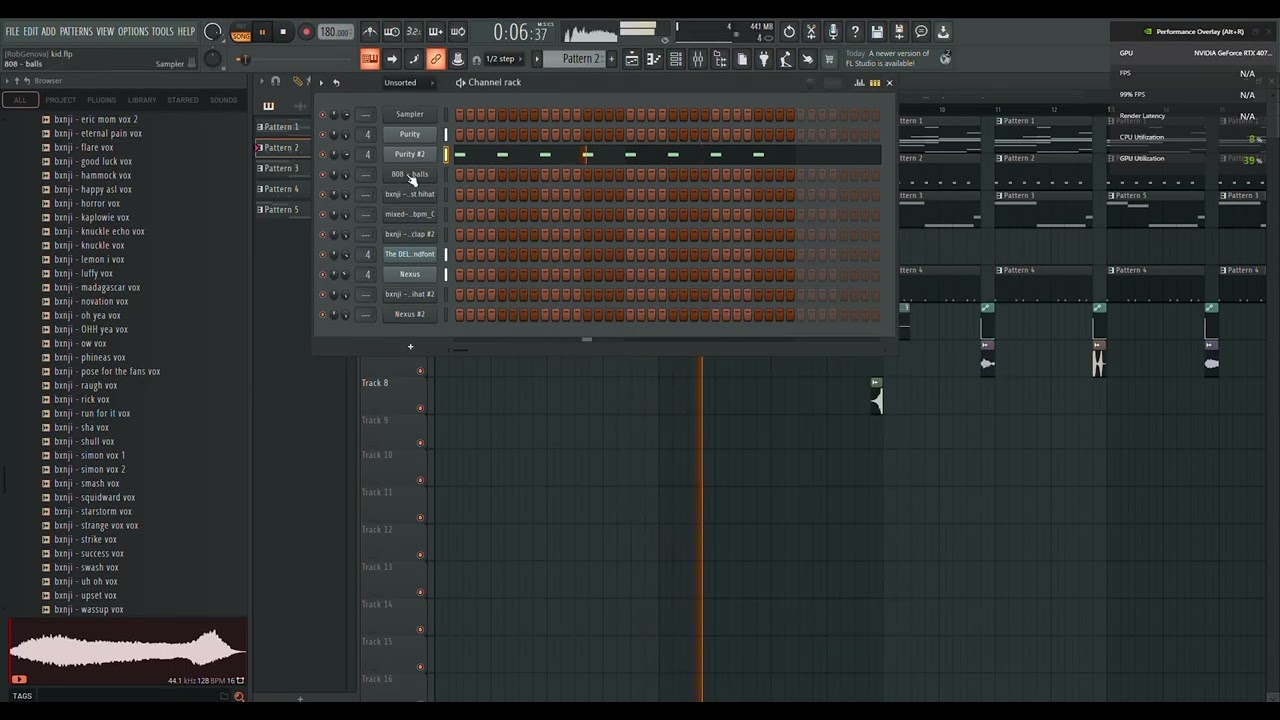Open the PATTERNS menu
Viewport: 1280px width, 720px height.
(76, 32)
